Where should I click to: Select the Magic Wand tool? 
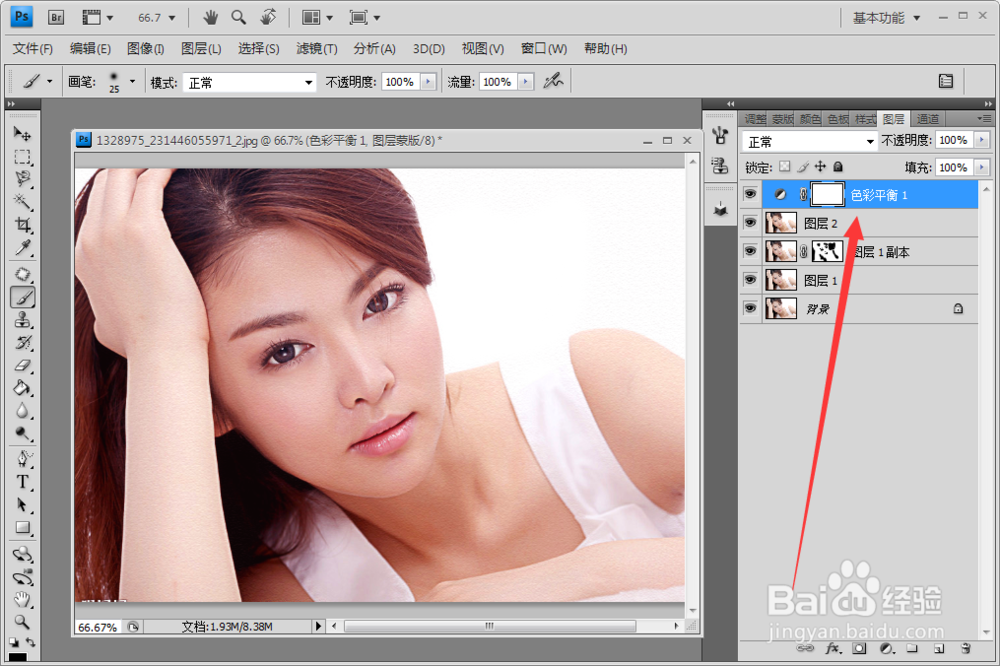pyautogui.click(x=22, y=202)
